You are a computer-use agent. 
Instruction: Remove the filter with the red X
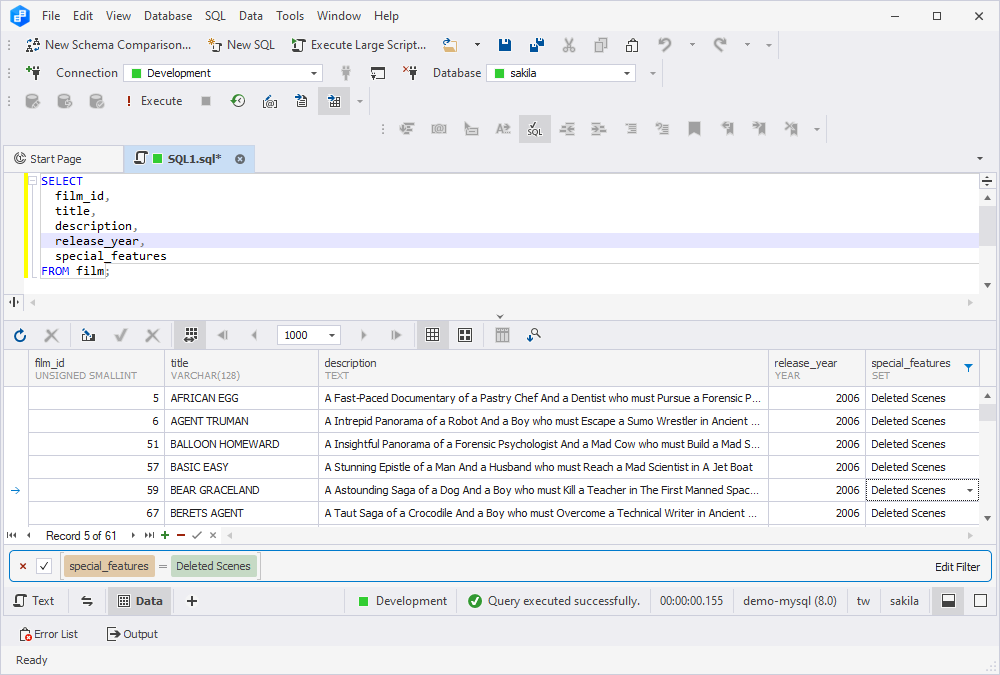pos(23,566)
